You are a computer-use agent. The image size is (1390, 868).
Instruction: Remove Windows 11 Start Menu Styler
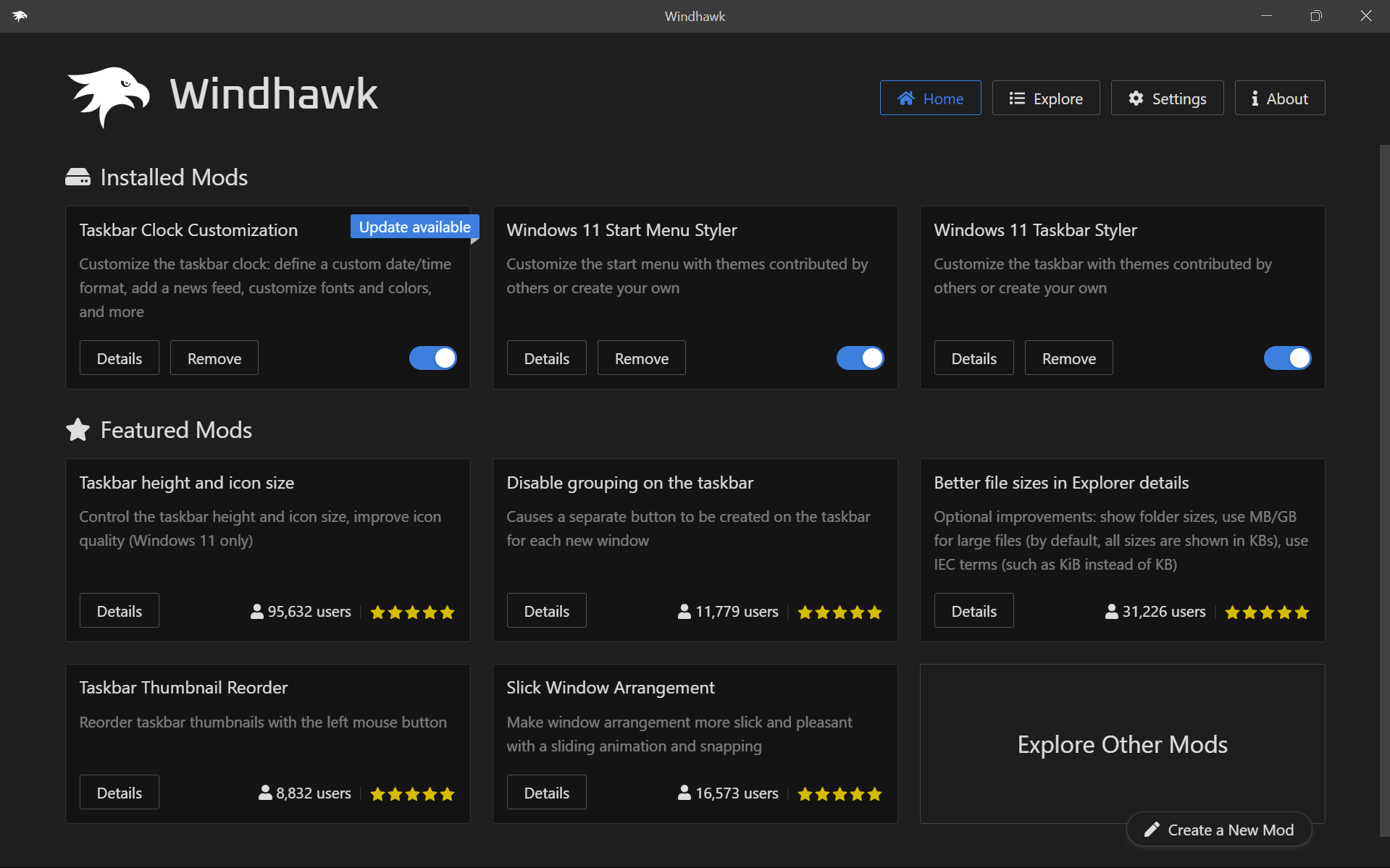642,358
